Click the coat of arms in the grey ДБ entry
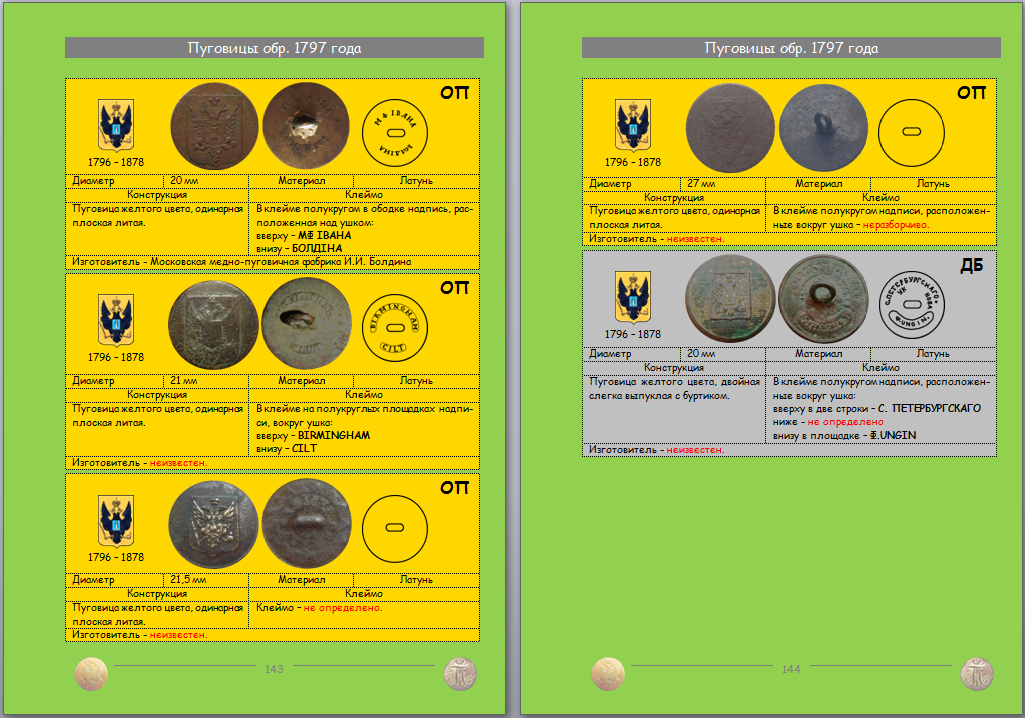The width and height of the screenshot is (1025, 718). click(x=632, y=297)
